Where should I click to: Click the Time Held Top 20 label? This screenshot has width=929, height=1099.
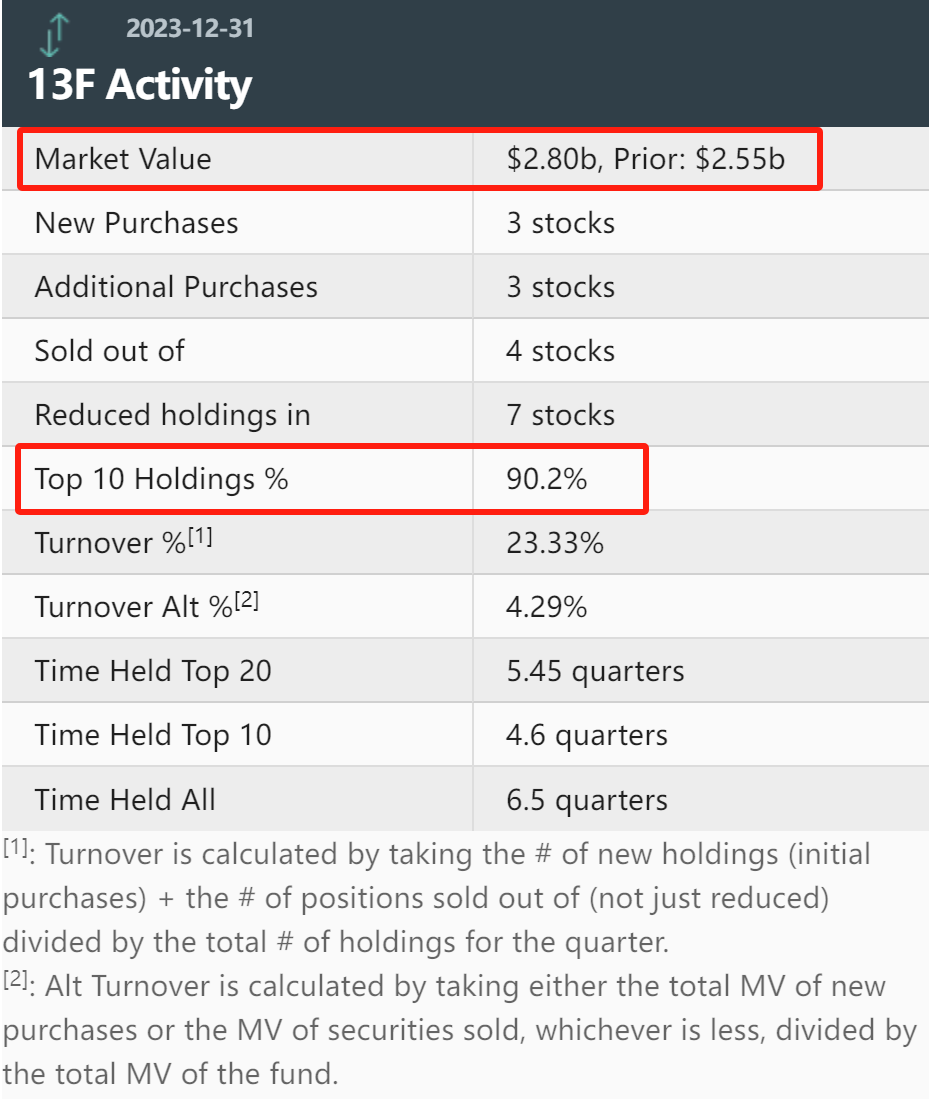point(154,671)
